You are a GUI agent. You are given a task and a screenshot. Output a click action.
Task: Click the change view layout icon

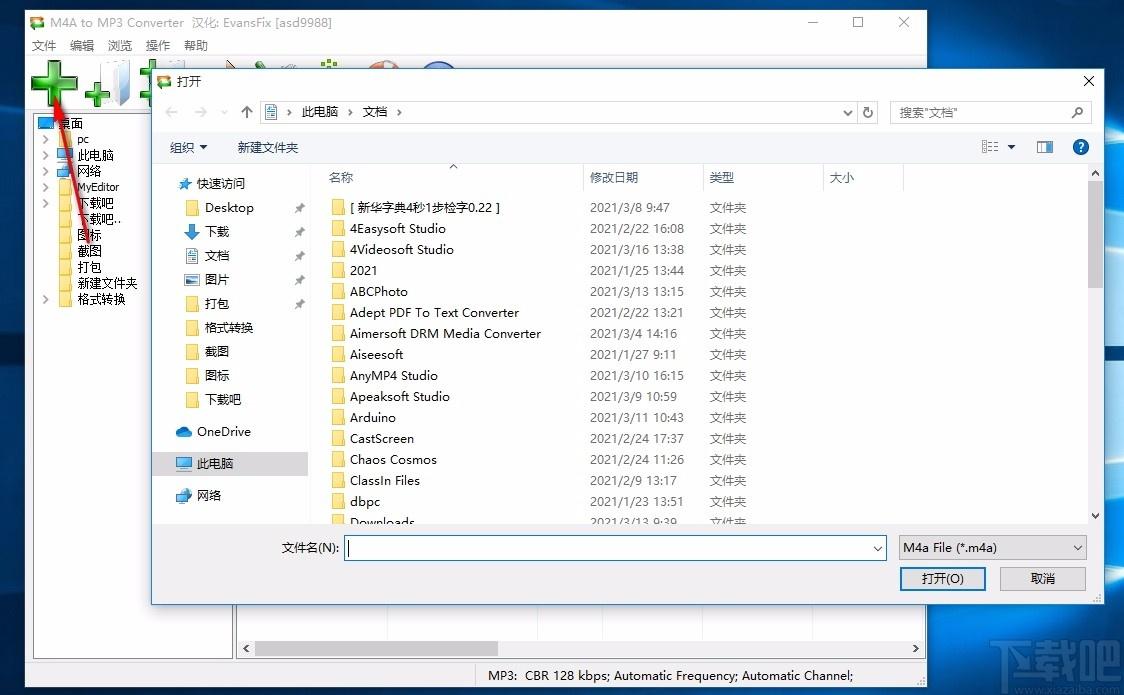(990, 147)
